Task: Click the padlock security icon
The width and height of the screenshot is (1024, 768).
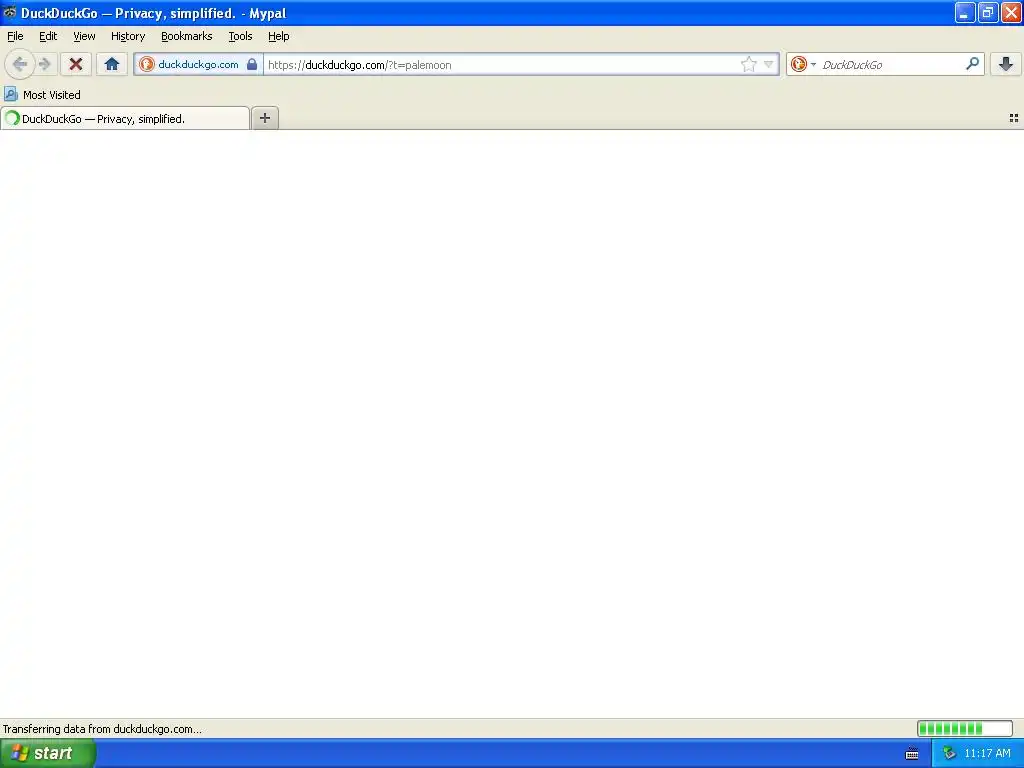Action: [251, 64]
